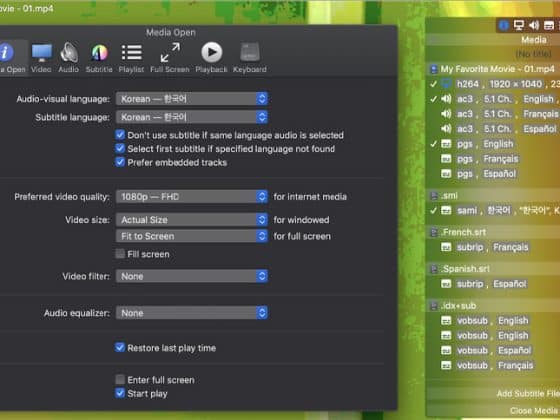
Task: Enable the Enter full screen checkbox
Action: 120,379
